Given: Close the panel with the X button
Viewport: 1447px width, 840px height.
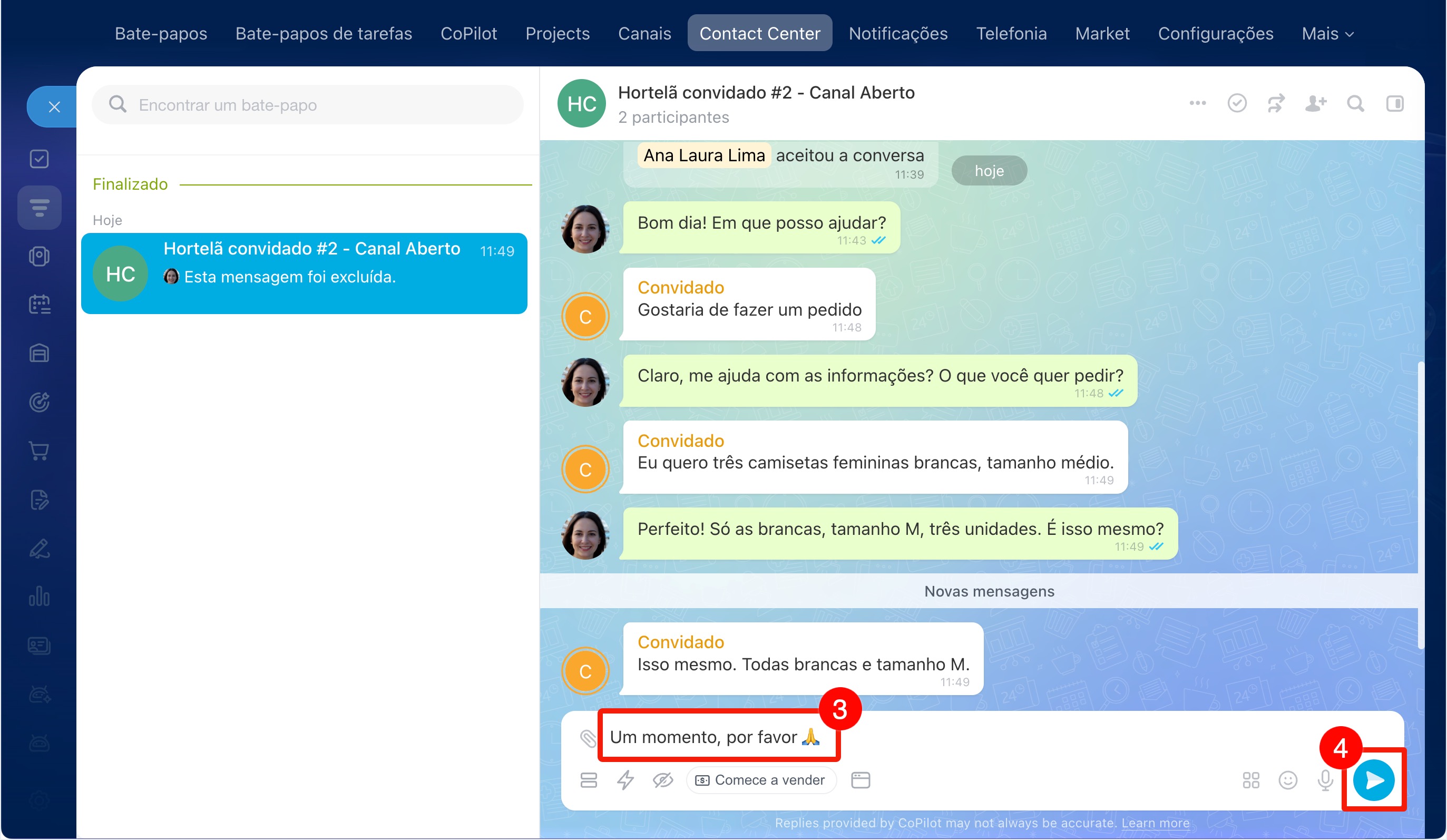Looking at the screenshot, I should 54,107.
